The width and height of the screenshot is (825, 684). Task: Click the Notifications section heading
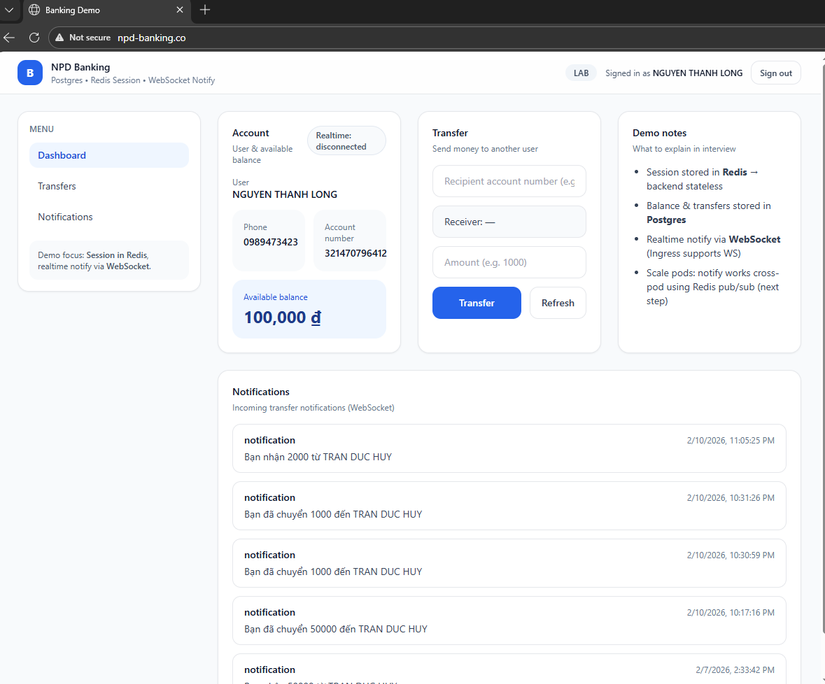pos(261,391)
